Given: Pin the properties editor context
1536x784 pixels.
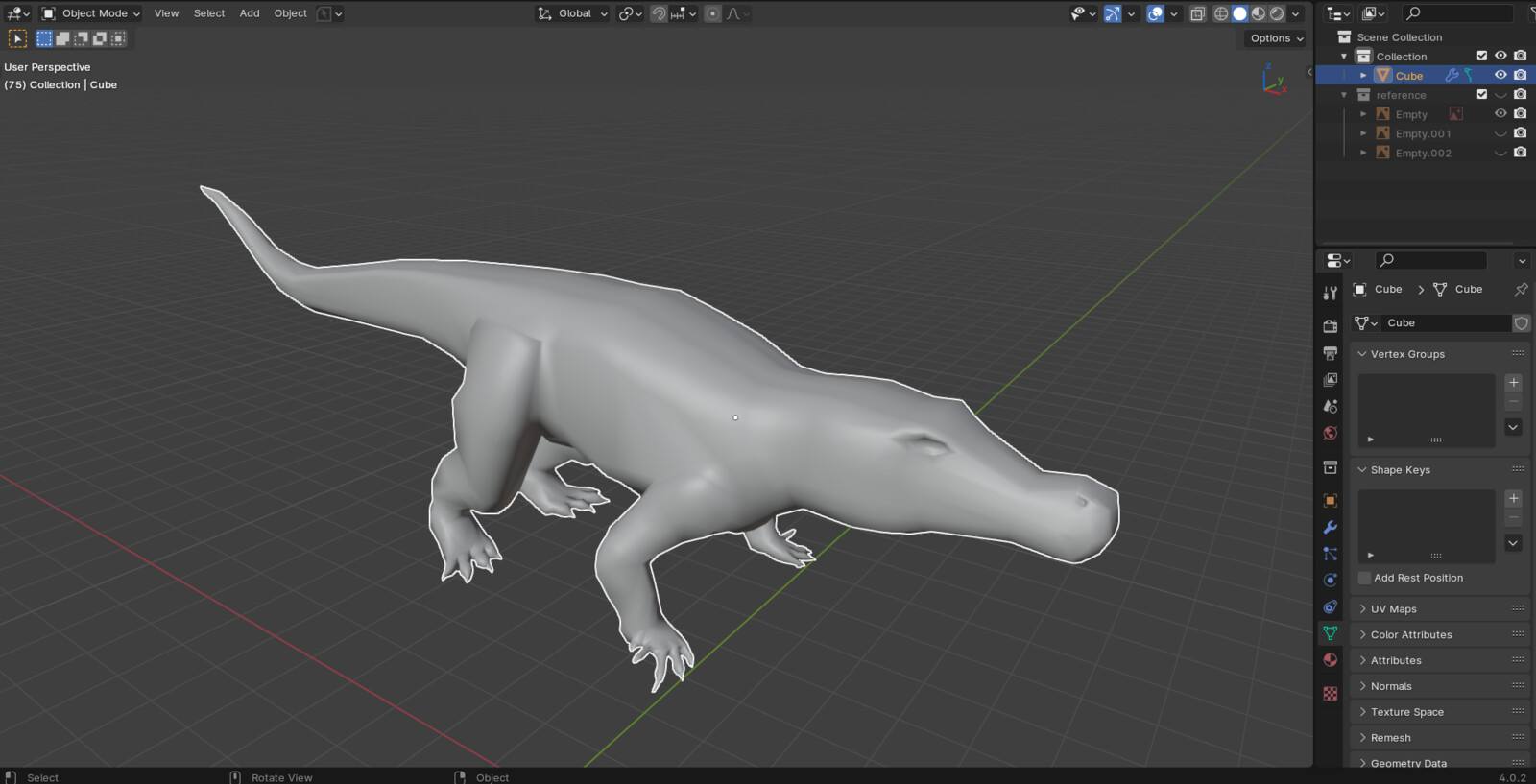Looking at the screenshot, I should point(1521,289).
